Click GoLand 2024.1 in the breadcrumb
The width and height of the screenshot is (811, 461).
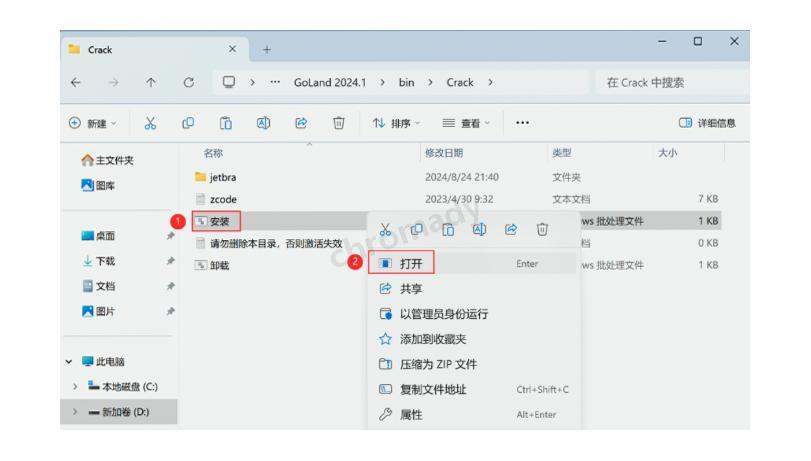pyautogui.click(x=329, y=82)
